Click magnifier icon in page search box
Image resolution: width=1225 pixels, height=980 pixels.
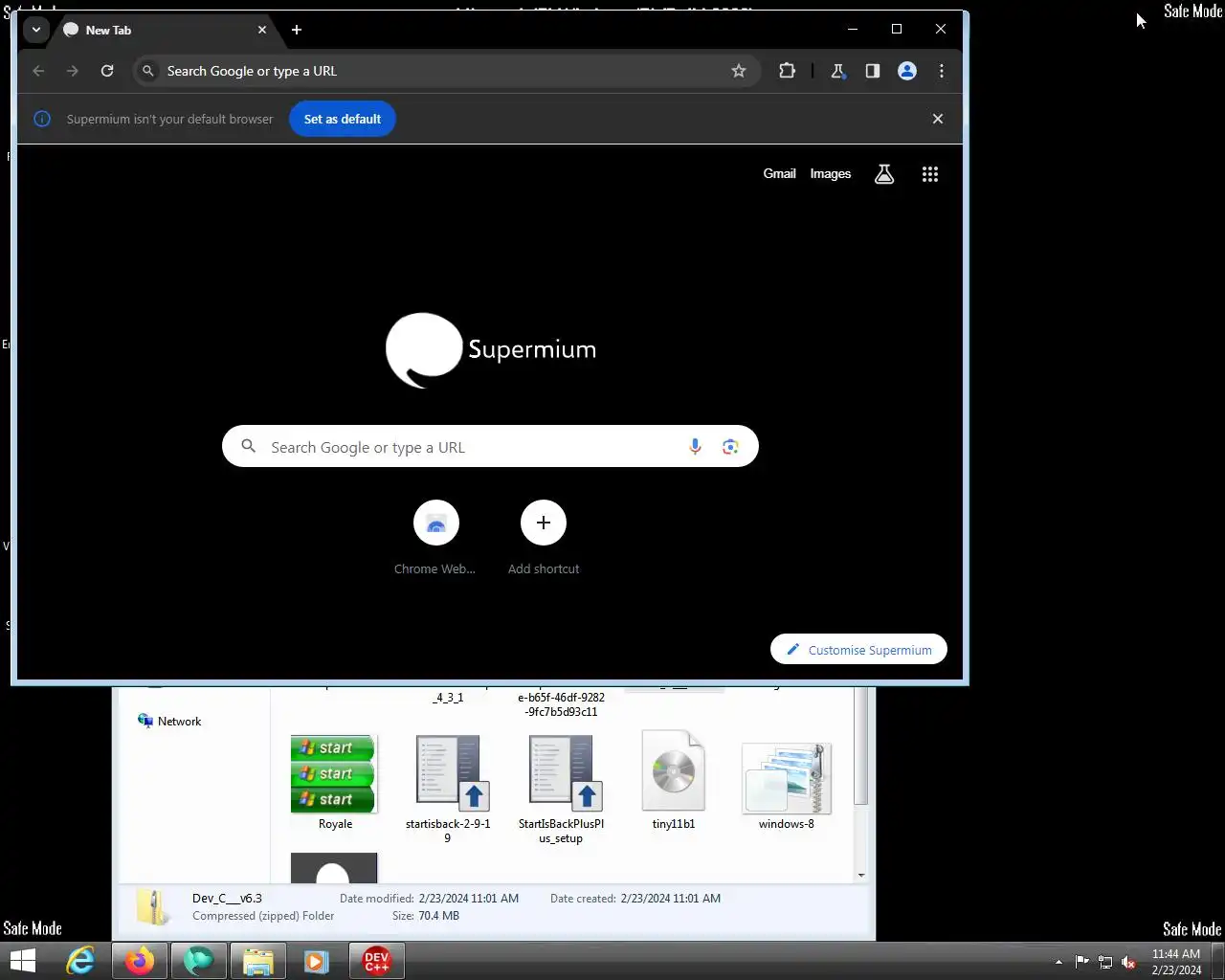249,446
